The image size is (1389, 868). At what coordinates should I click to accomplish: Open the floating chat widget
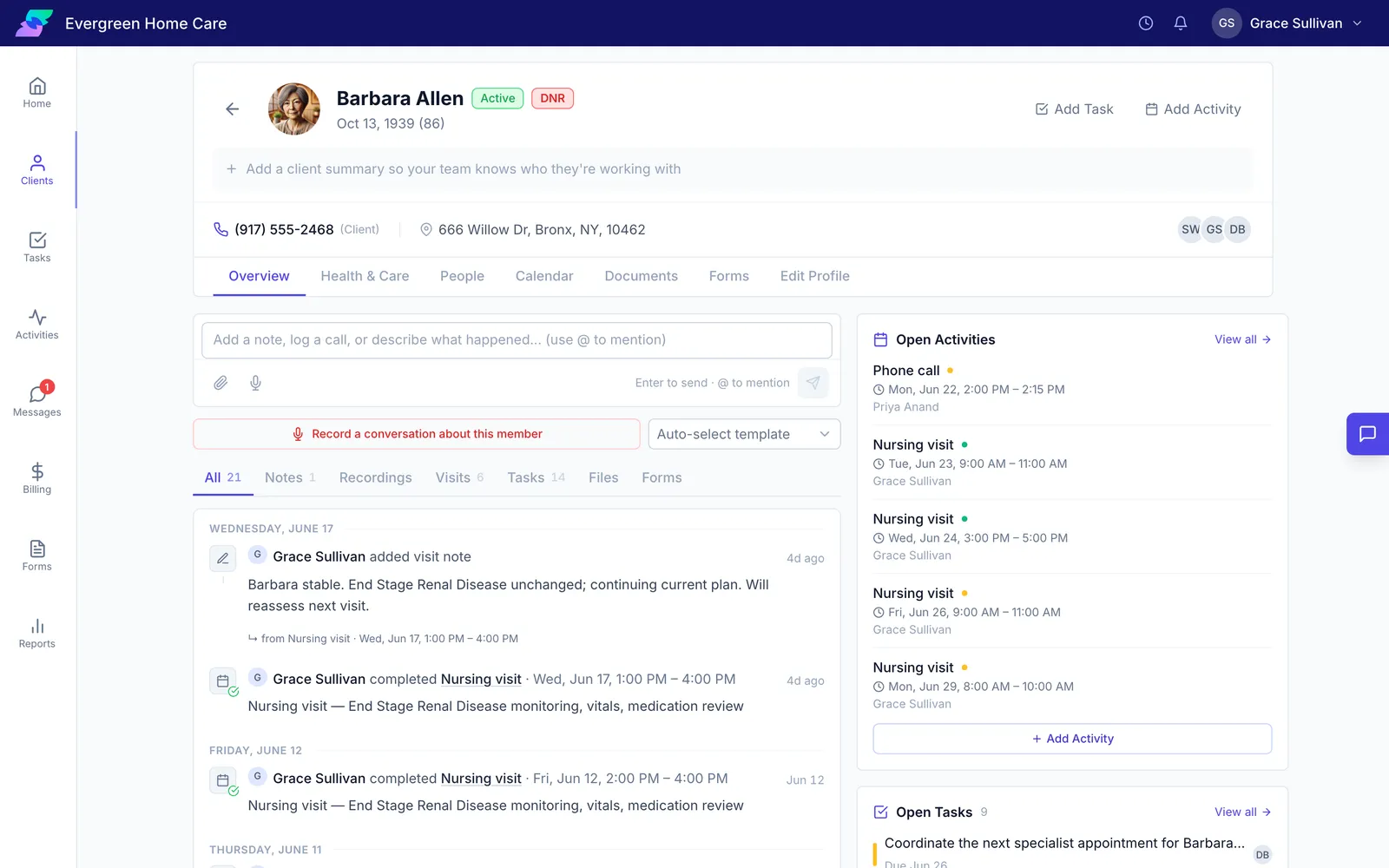coord(1367,434)
